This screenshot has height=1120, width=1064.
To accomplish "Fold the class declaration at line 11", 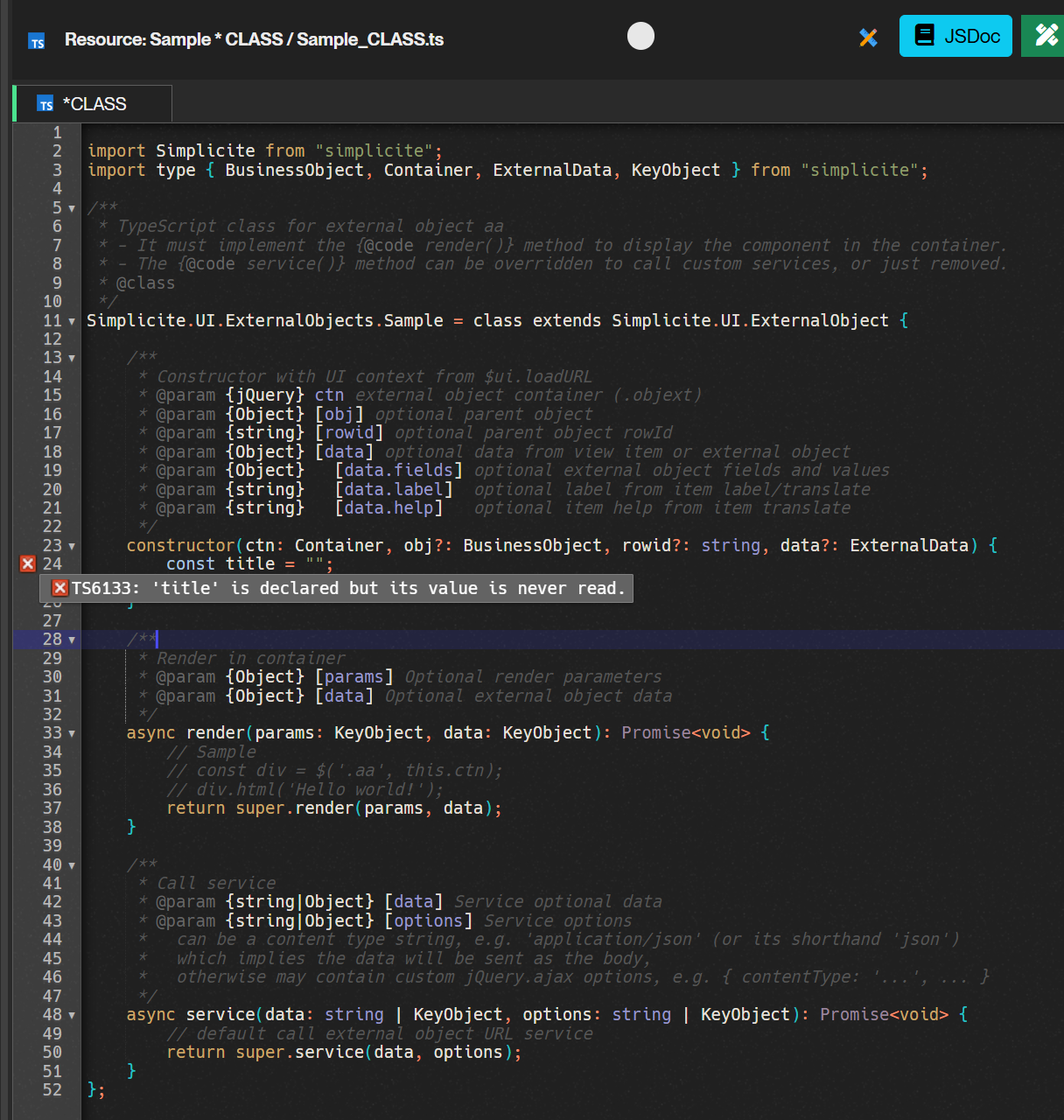I will (x=72, y=321).
